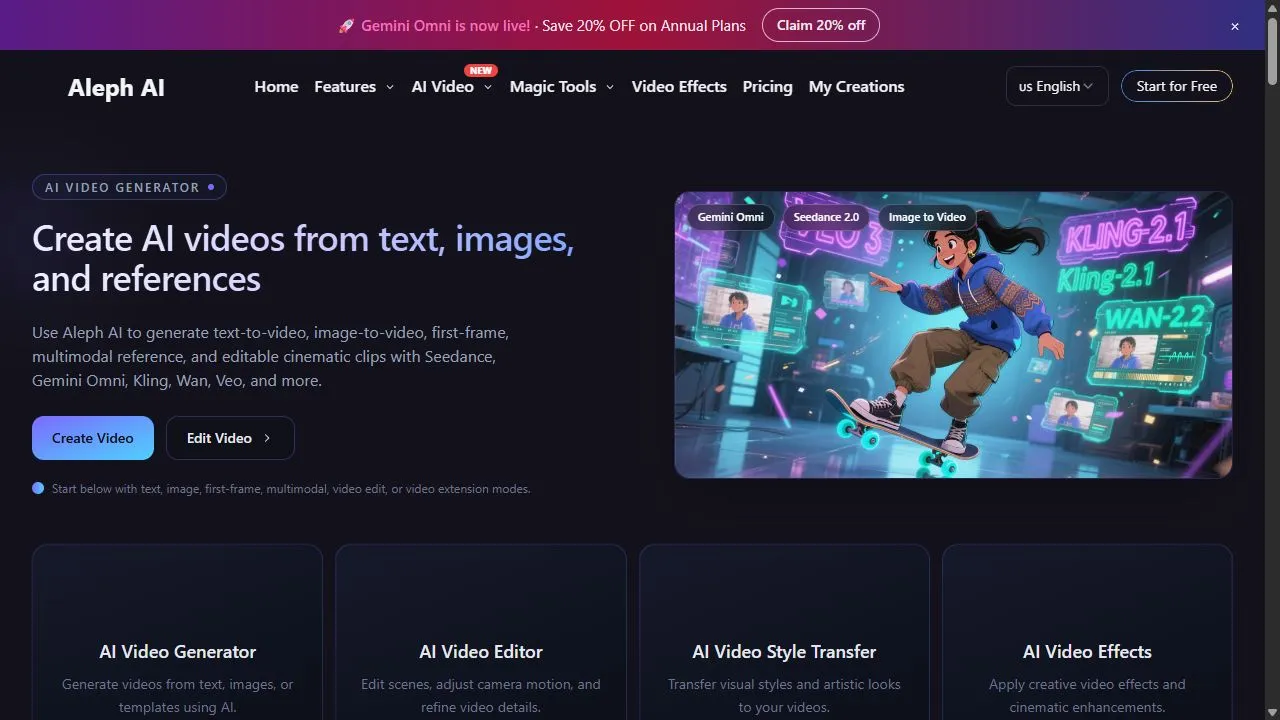Click Start for Free button
1280x720 pixels.
pos(1177,86)
